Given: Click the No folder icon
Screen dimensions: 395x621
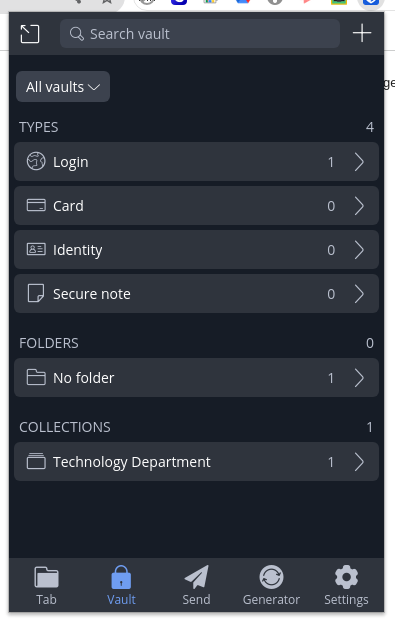Looking at the screenshot, I should 36,377.
